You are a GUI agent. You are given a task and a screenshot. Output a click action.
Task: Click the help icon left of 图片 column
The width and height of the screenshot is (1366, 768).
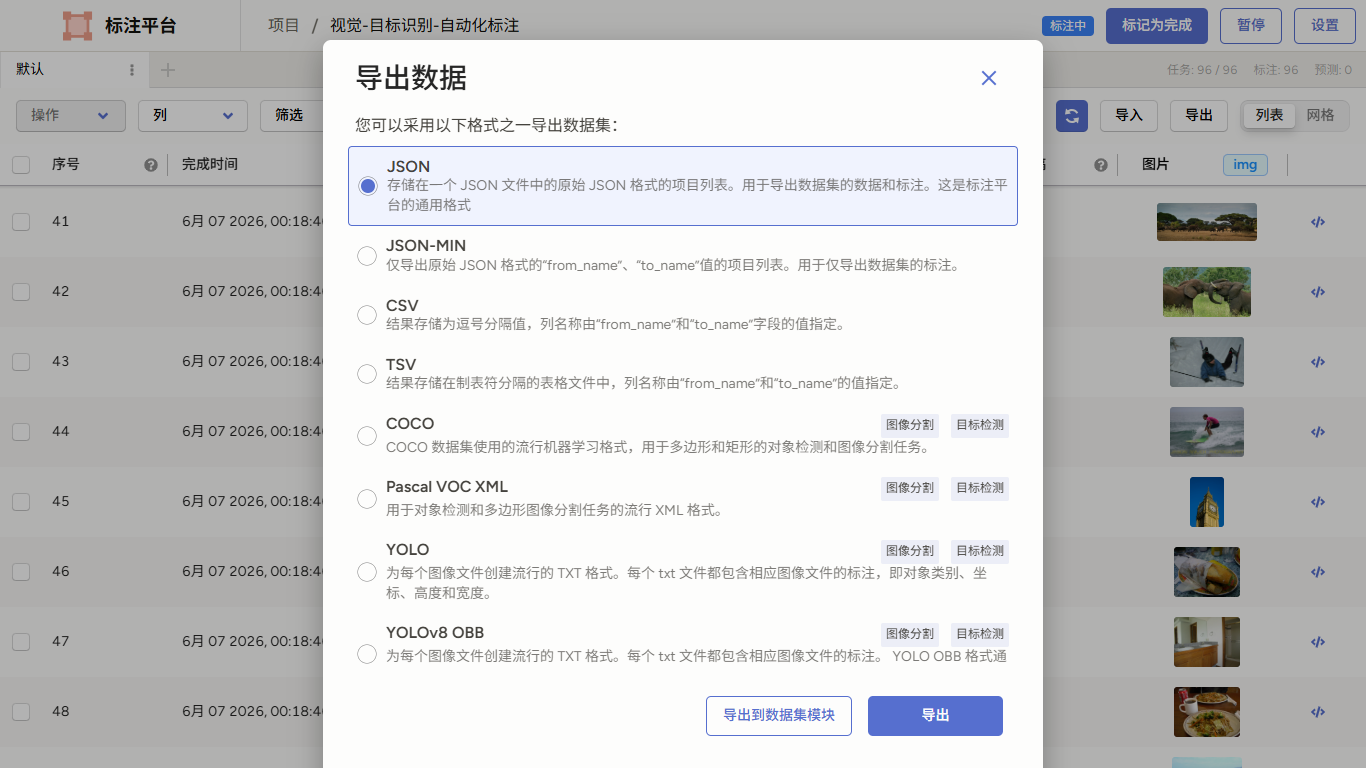pyautogui.click(x=1101, y=165)
